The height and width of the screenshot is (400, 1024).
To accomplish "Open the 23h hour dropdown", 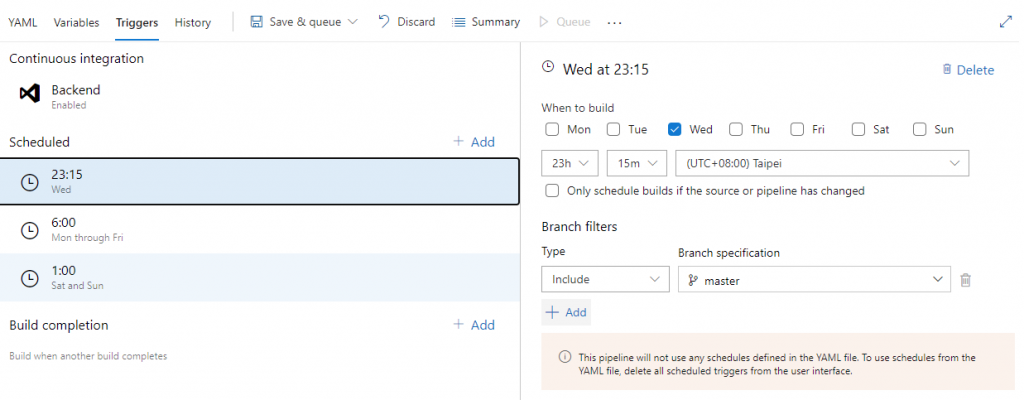I will (569, 163).
